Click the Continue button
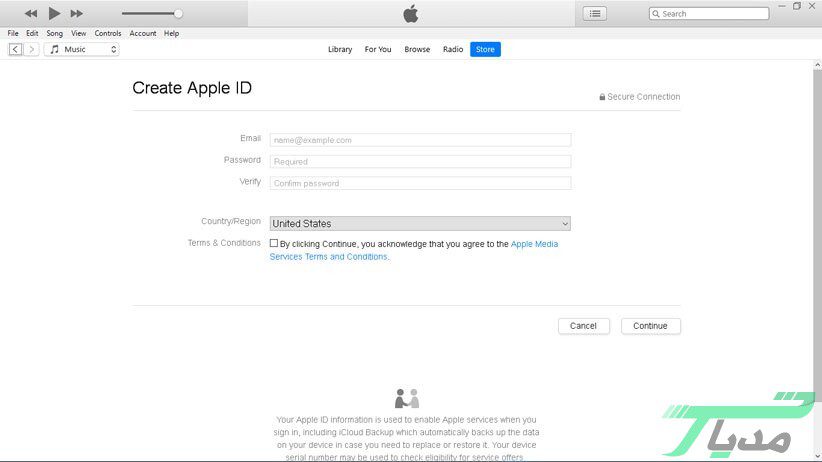Viewport: 822px width, 462px height. 650,326
